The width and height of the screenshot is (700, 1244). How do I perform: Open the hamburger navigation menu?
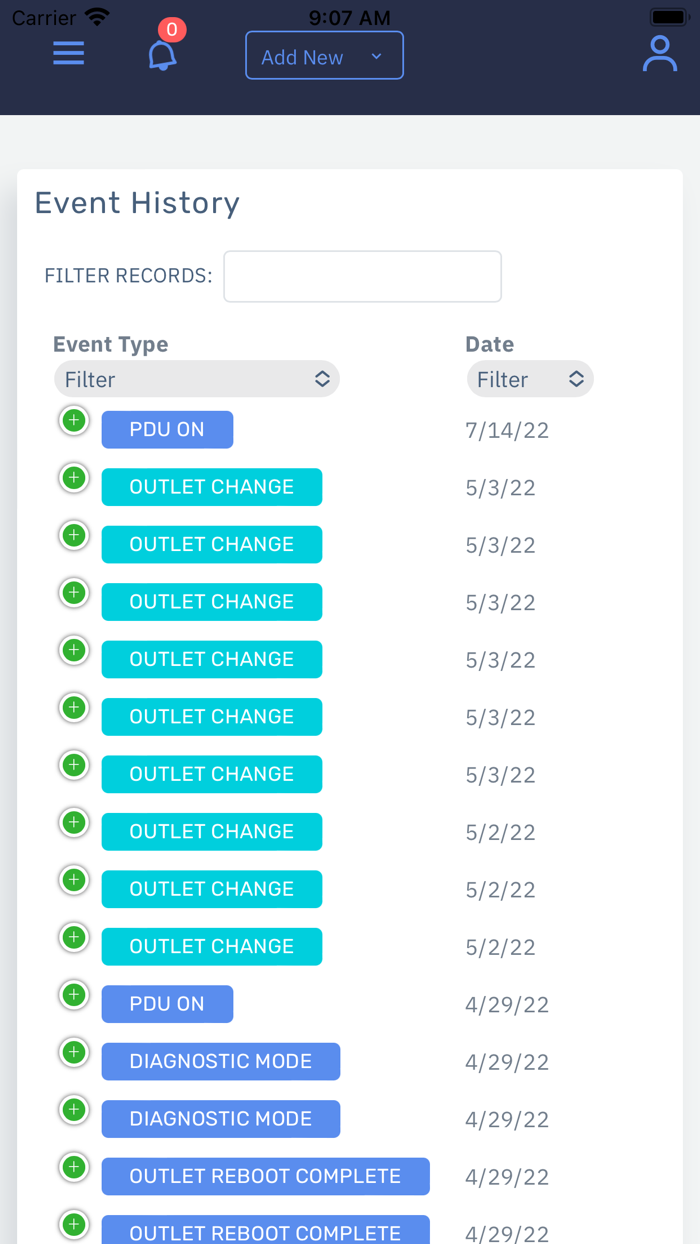[x=68, y=54]
